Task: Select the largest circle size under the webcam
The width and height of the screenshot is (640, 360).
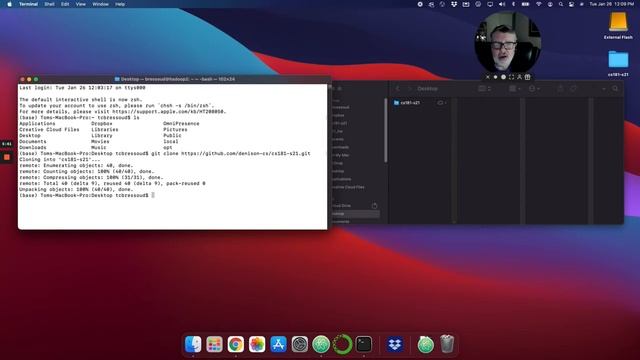Action: pyautogui.click(x=504, y=77)
